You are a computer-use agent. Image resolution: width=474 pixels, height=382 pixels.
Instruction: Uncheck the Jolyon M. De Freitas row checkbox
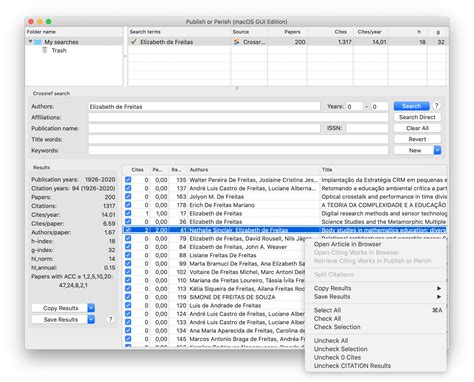[x=128, y=196]
